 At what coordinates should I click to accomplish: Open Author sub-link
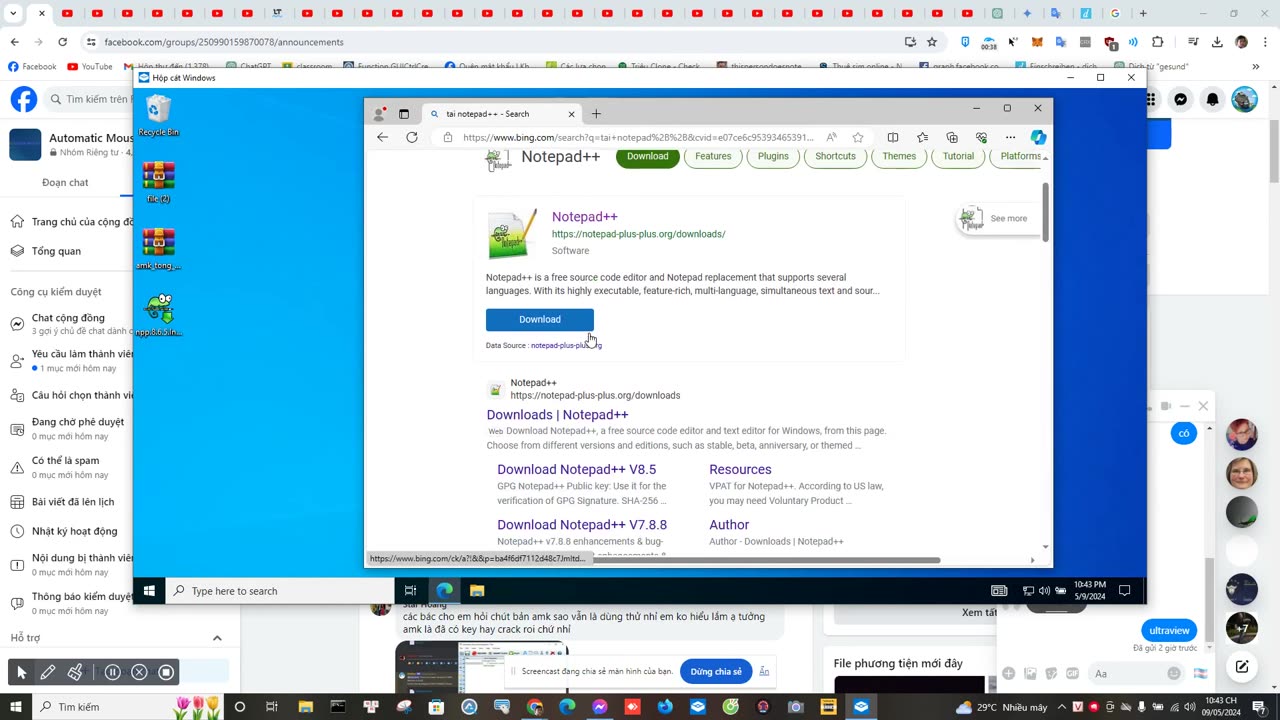[x=729, y=525]
